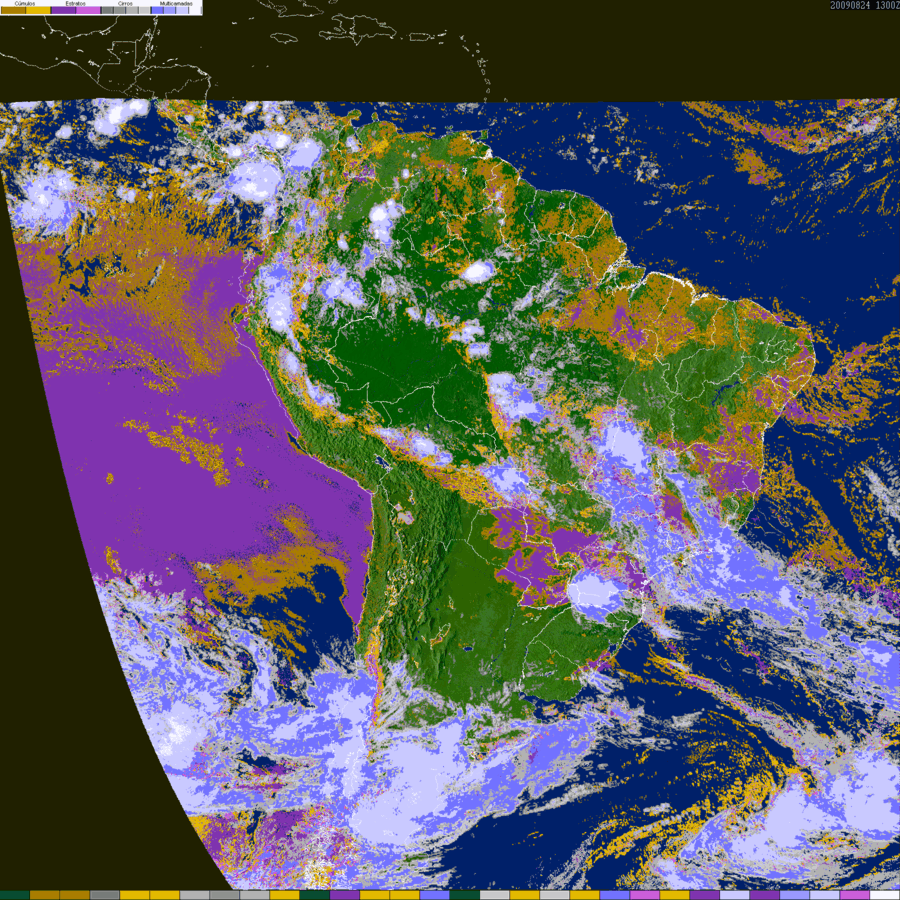Click the 'Multicamadas' legend label
Image resolution: width=900 pixels, height=900 pixels.
pyautogui.click(x=176, y=3)
